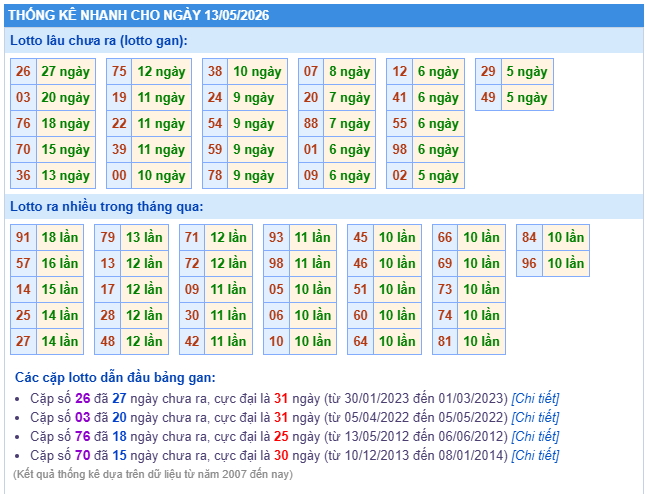The width and height of the screenshot is (647, 494).
Task: Select the "15 ngày" cell
Action: pos(66,149)
